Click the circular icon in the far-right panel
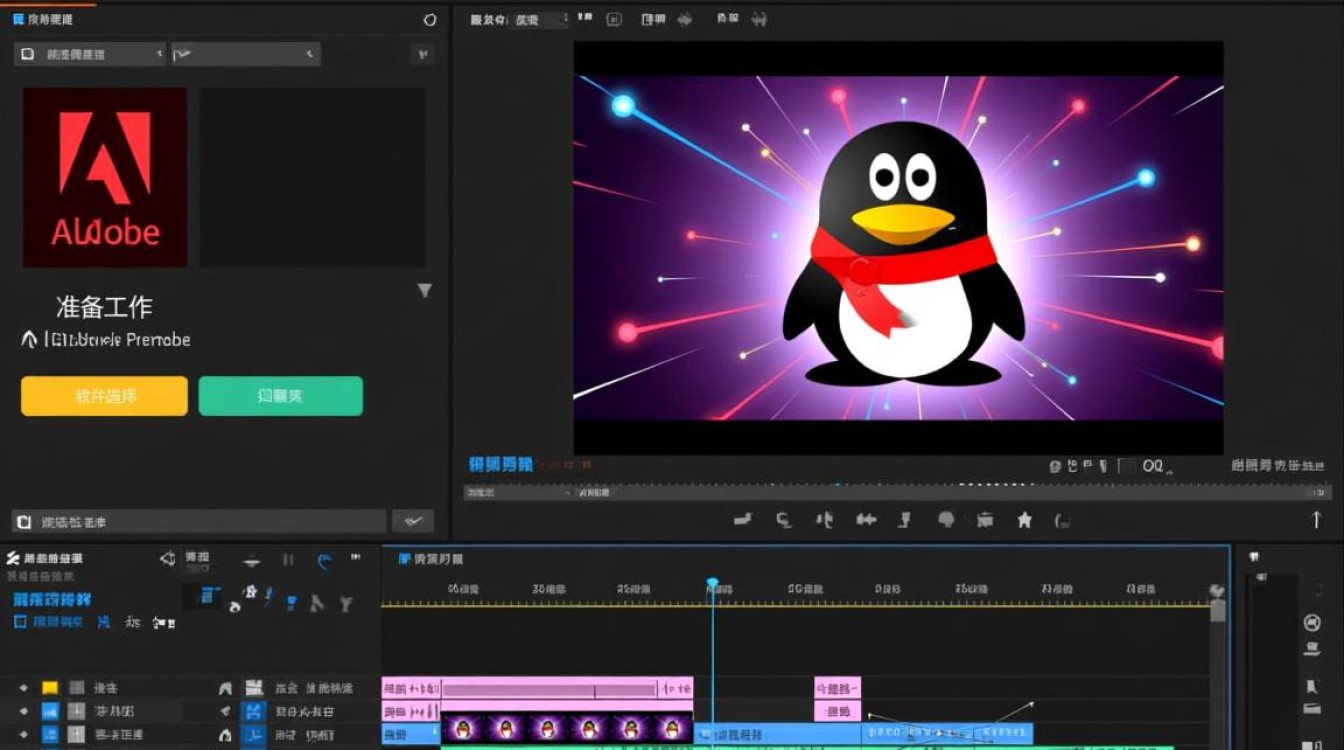 (x=1313, y=623)
